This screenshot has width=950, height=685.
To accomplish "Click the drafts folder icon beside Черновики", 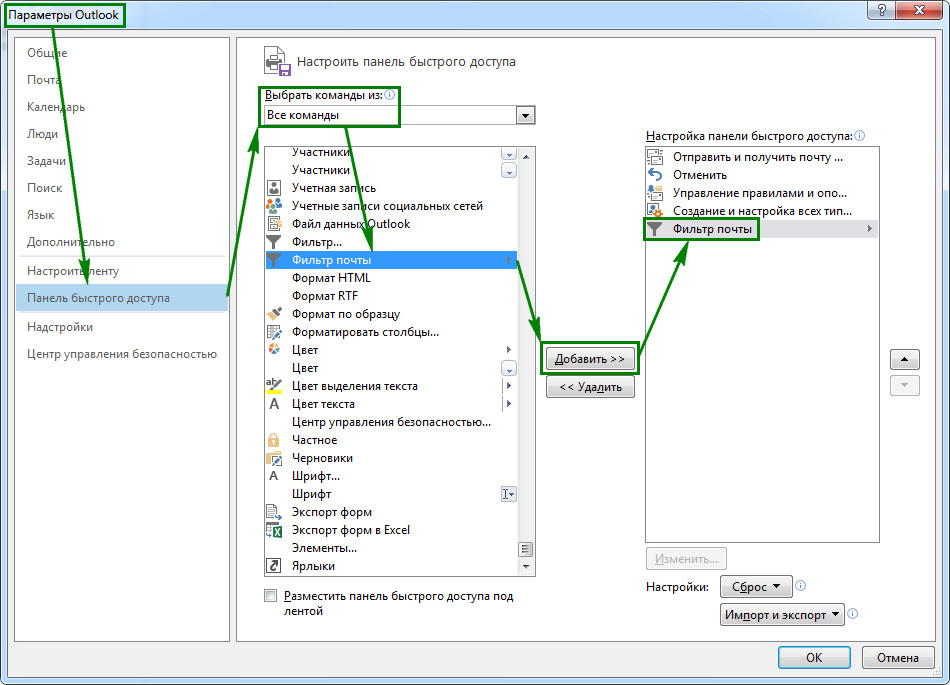I will coord(274,458).
